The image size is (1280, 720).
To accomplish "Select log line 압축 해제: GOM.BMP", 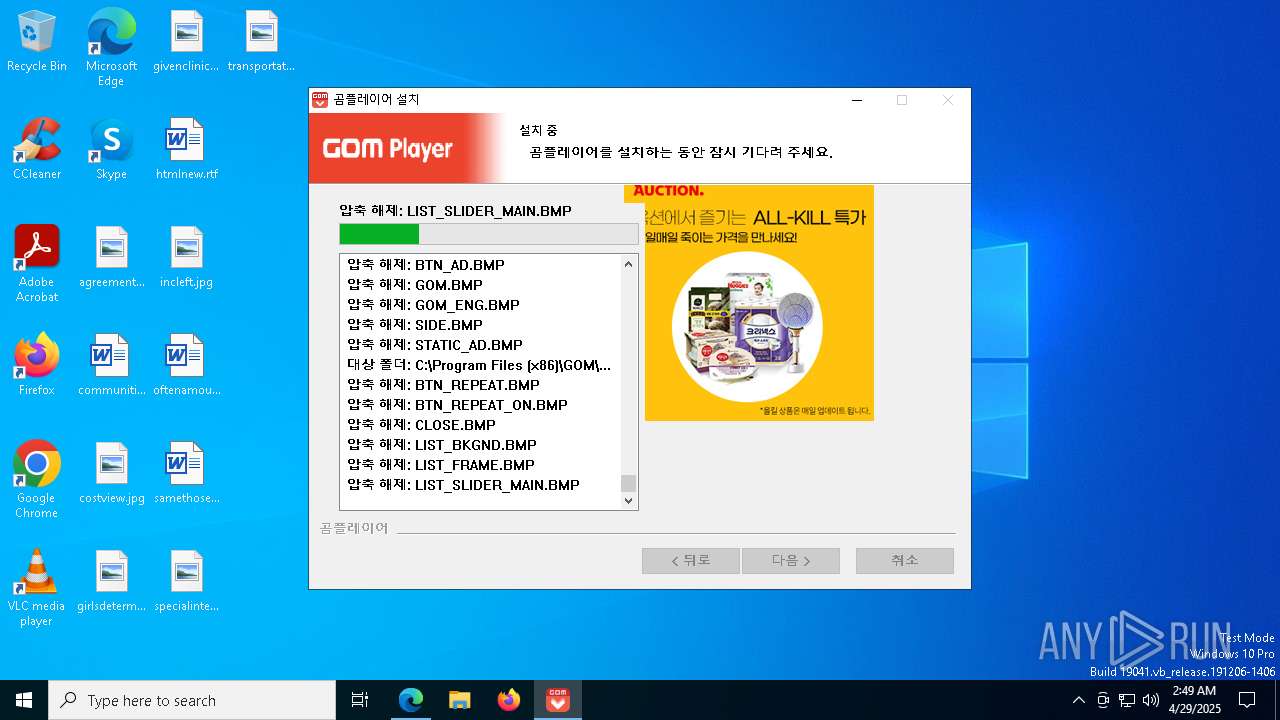I will tap(414, 285).
